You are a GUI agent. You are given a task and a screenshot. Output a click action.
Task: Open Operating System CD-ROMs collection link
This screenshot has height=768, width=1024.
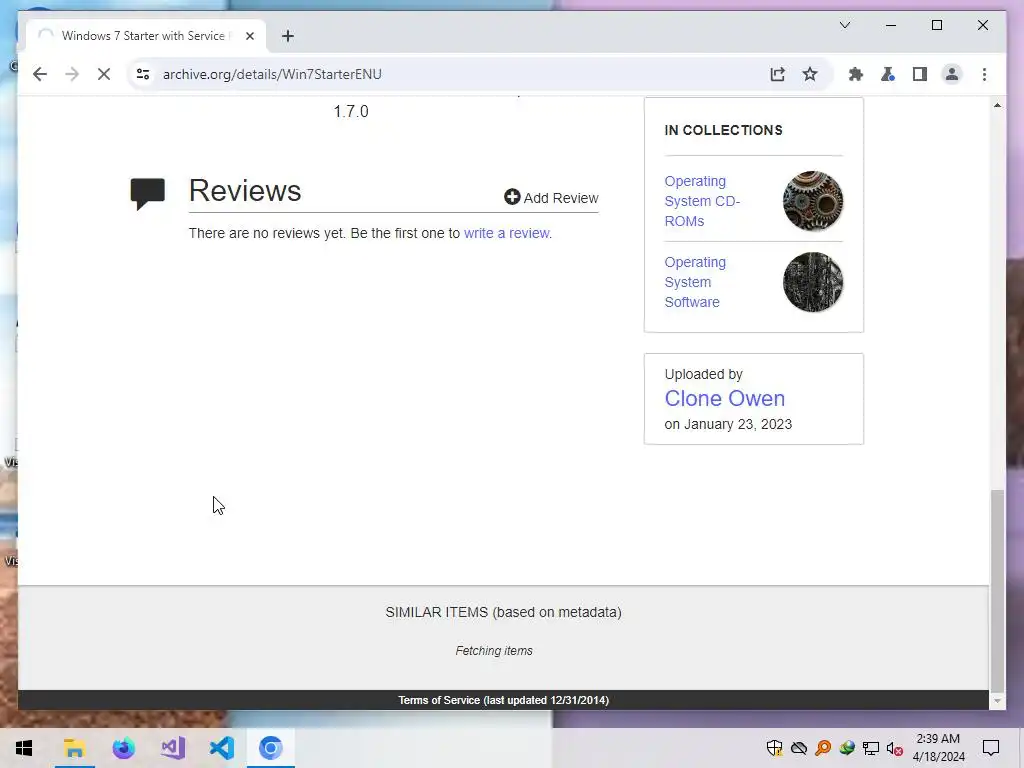(x=702, y=201)
